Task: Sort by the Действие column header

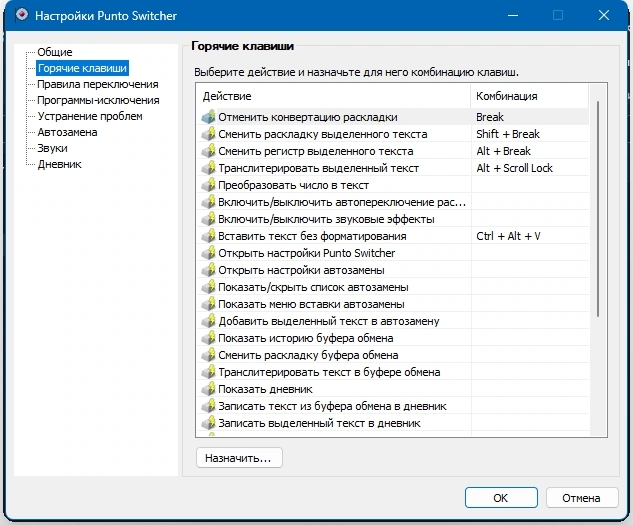Action: 333,96
